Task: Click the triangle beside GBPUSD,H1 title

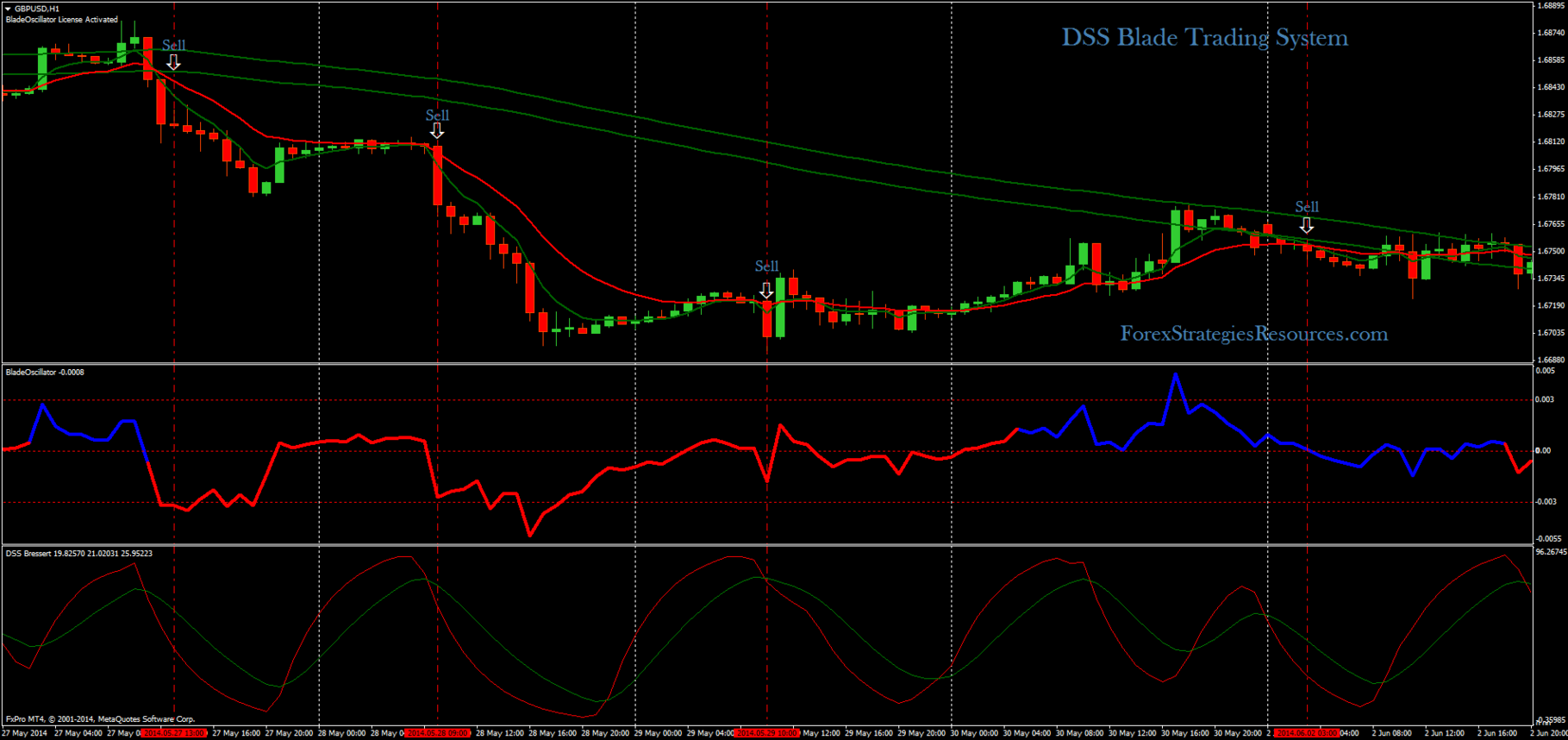Action: click(8, 9)
